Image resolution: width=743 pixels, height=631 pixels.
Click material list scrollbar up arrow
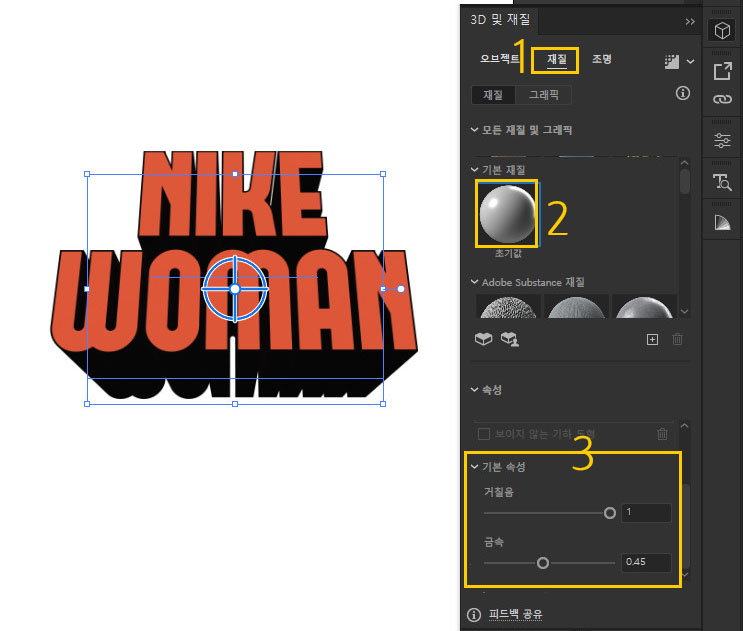pyautogui.click(x=684, y=162)
